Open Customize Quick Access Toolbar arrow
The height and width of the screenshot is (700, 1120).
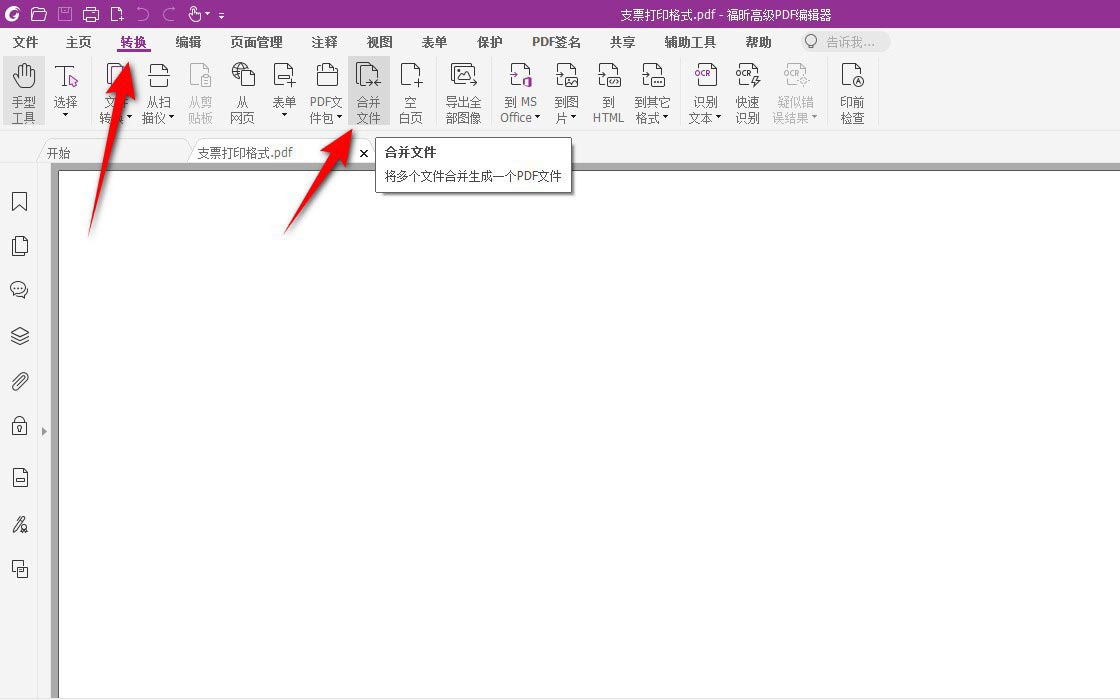(x=221, y=15)
